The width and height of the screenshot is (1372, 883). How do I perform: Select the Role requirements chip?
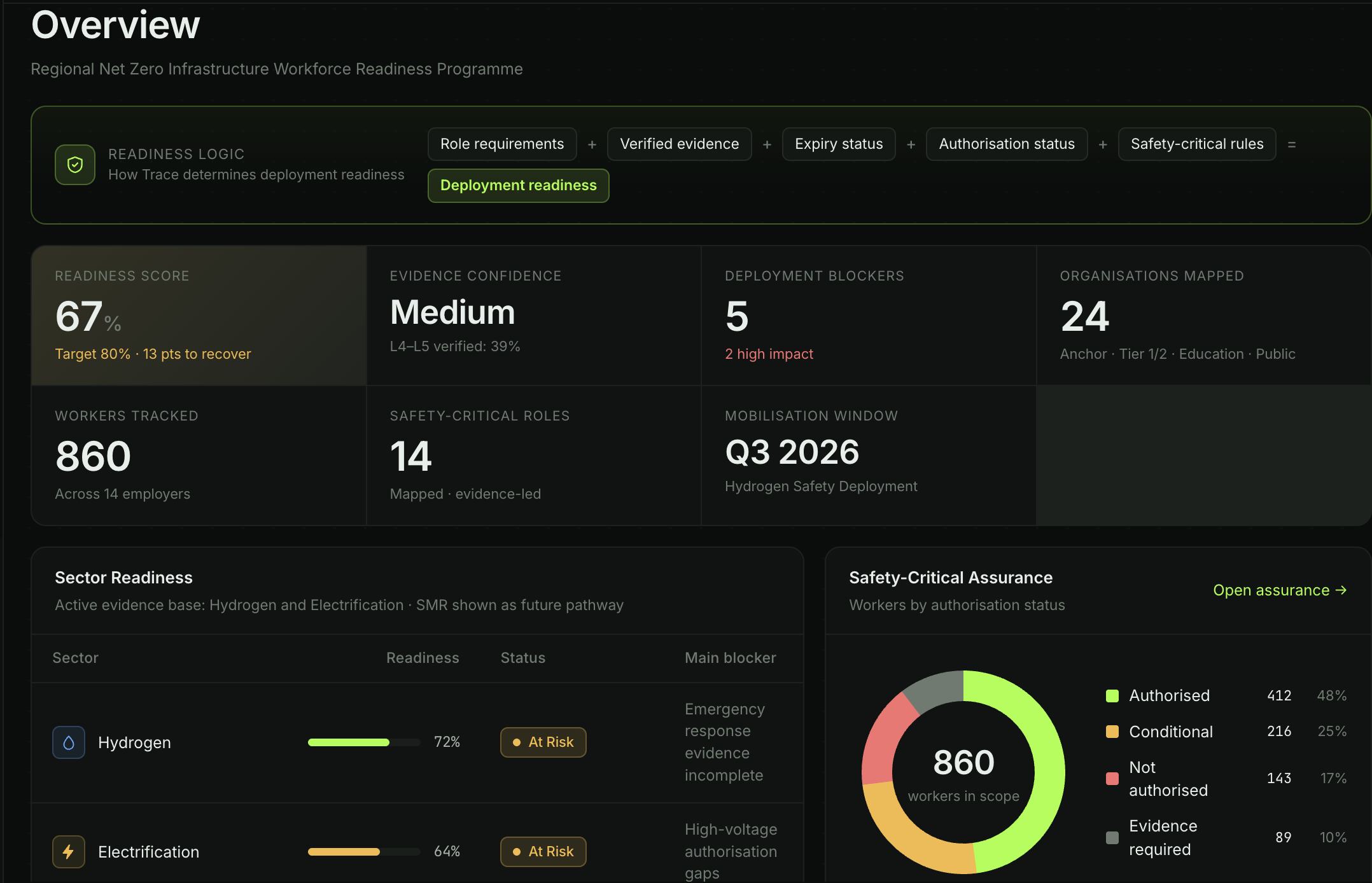pyautogui.click(x=502, y=144)
